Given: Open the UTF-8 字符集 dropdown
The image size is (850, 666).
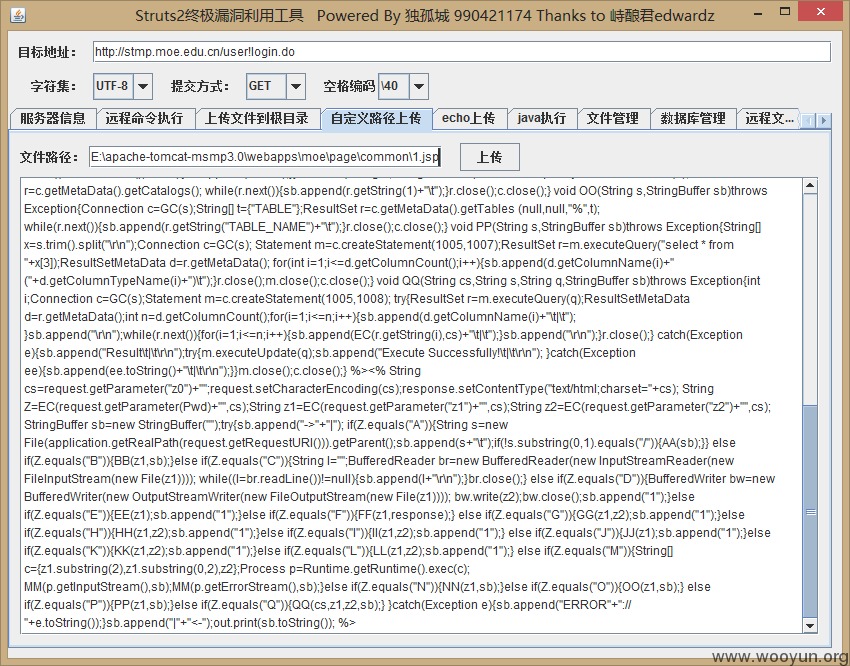Looking at the screenshot, I should coord(143,86).
